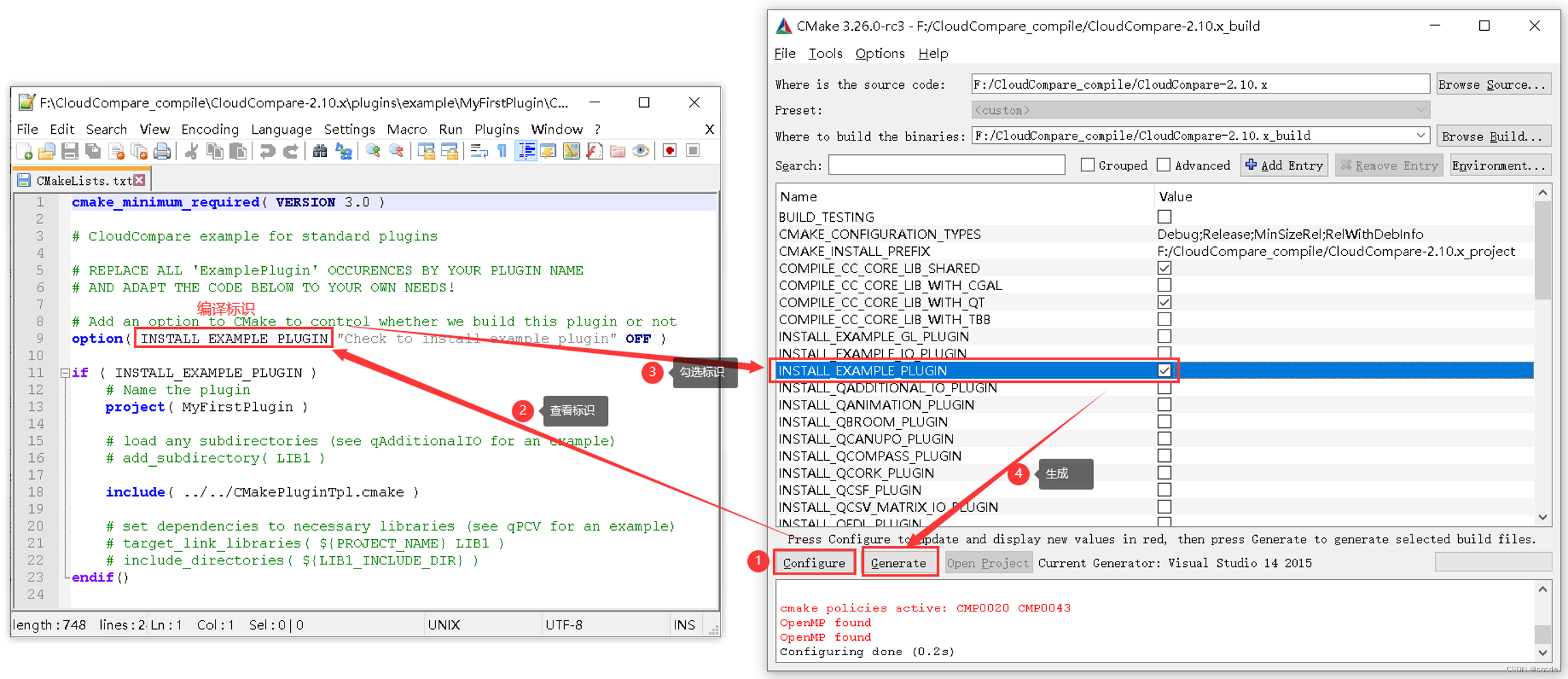Open the Tools menu in CMake
Image resolution: width=1568 pixels, height=679 pixels.
(x=825, y=53)
